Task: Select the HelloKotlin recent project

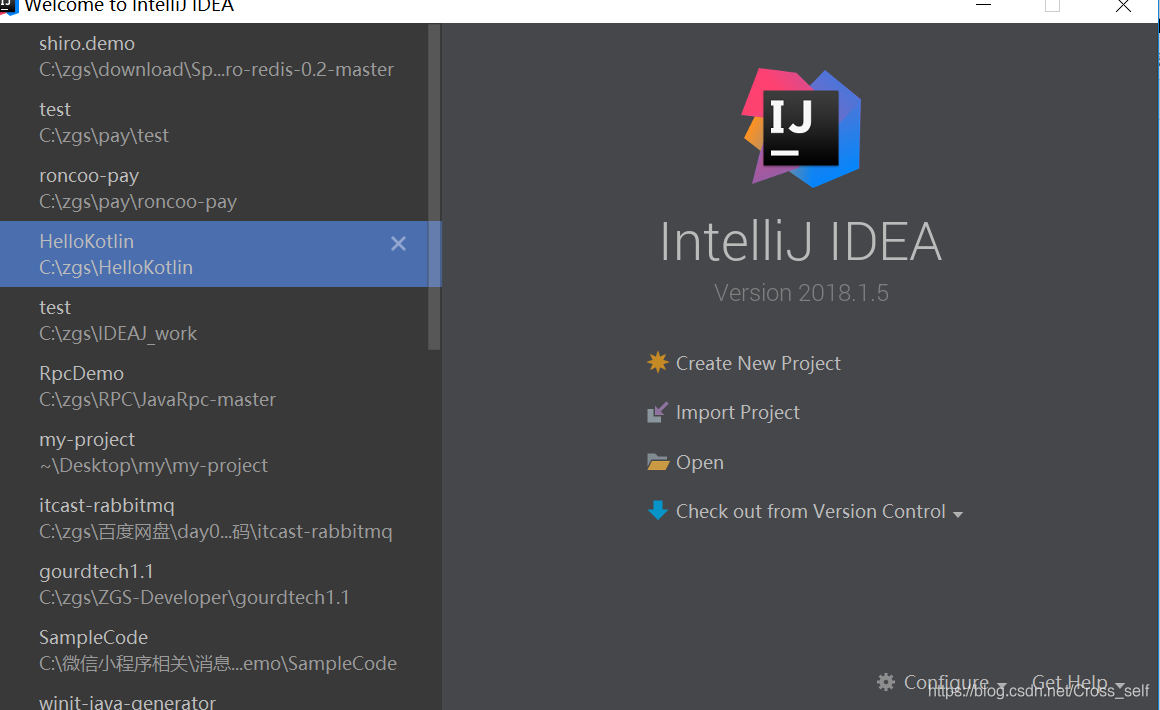Action: pos(214,254)
